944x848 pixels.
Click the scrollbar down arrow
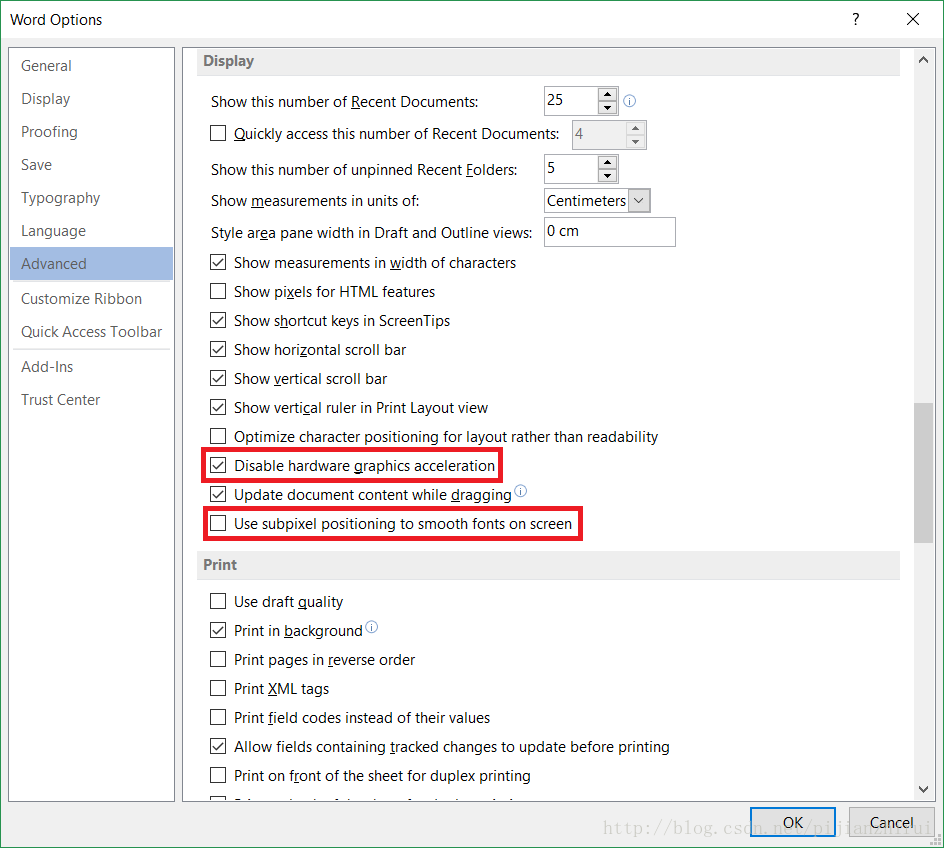923,789
